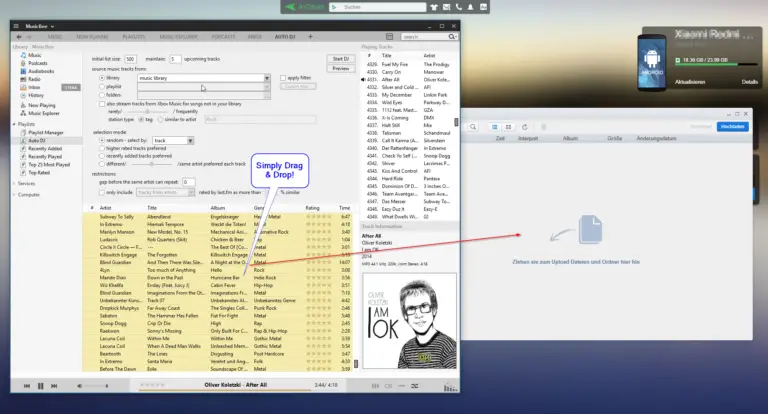
Task: Select the library source radio button
Action: click(x=102, y=78)
